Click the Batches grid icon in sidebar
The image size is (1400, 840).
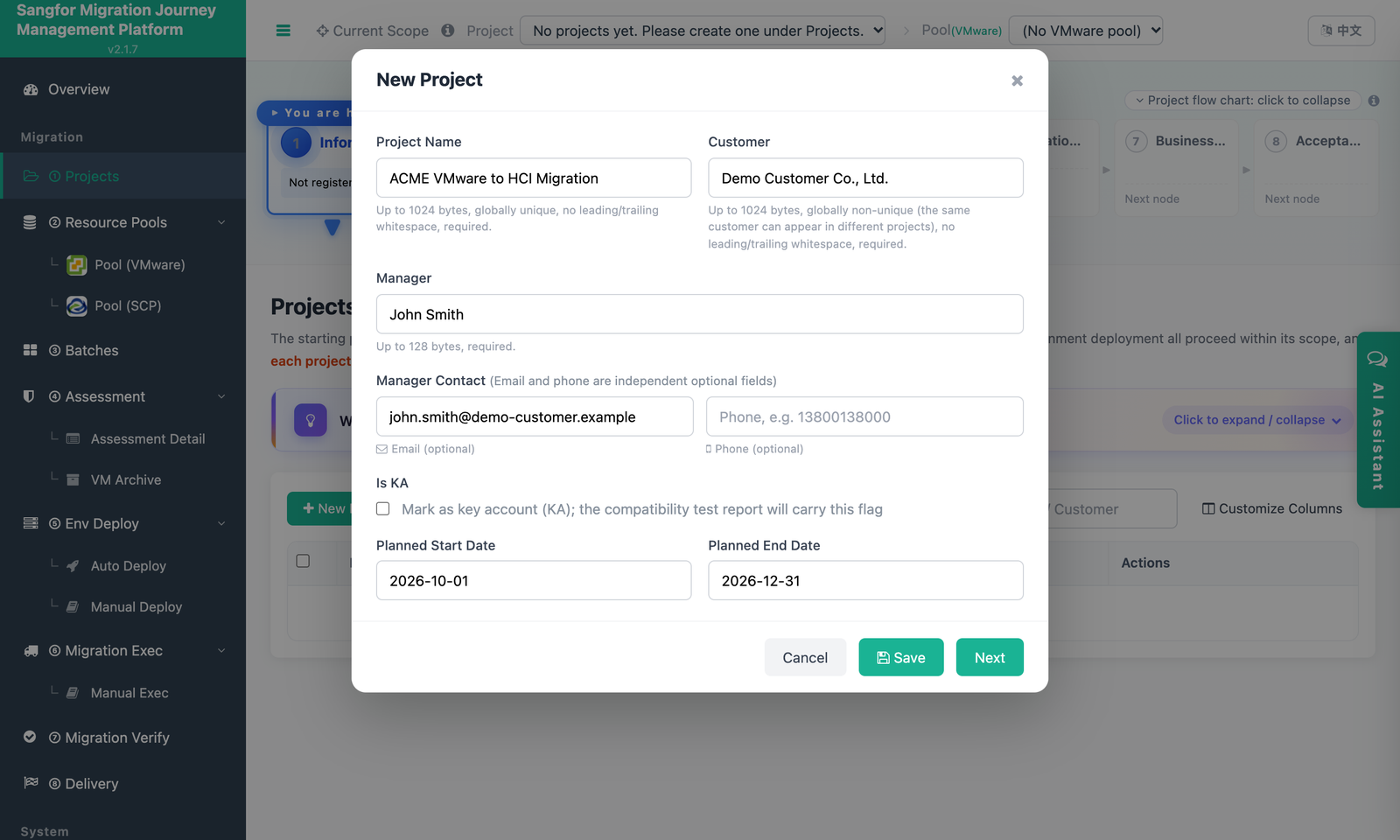[x=30, y=350]
